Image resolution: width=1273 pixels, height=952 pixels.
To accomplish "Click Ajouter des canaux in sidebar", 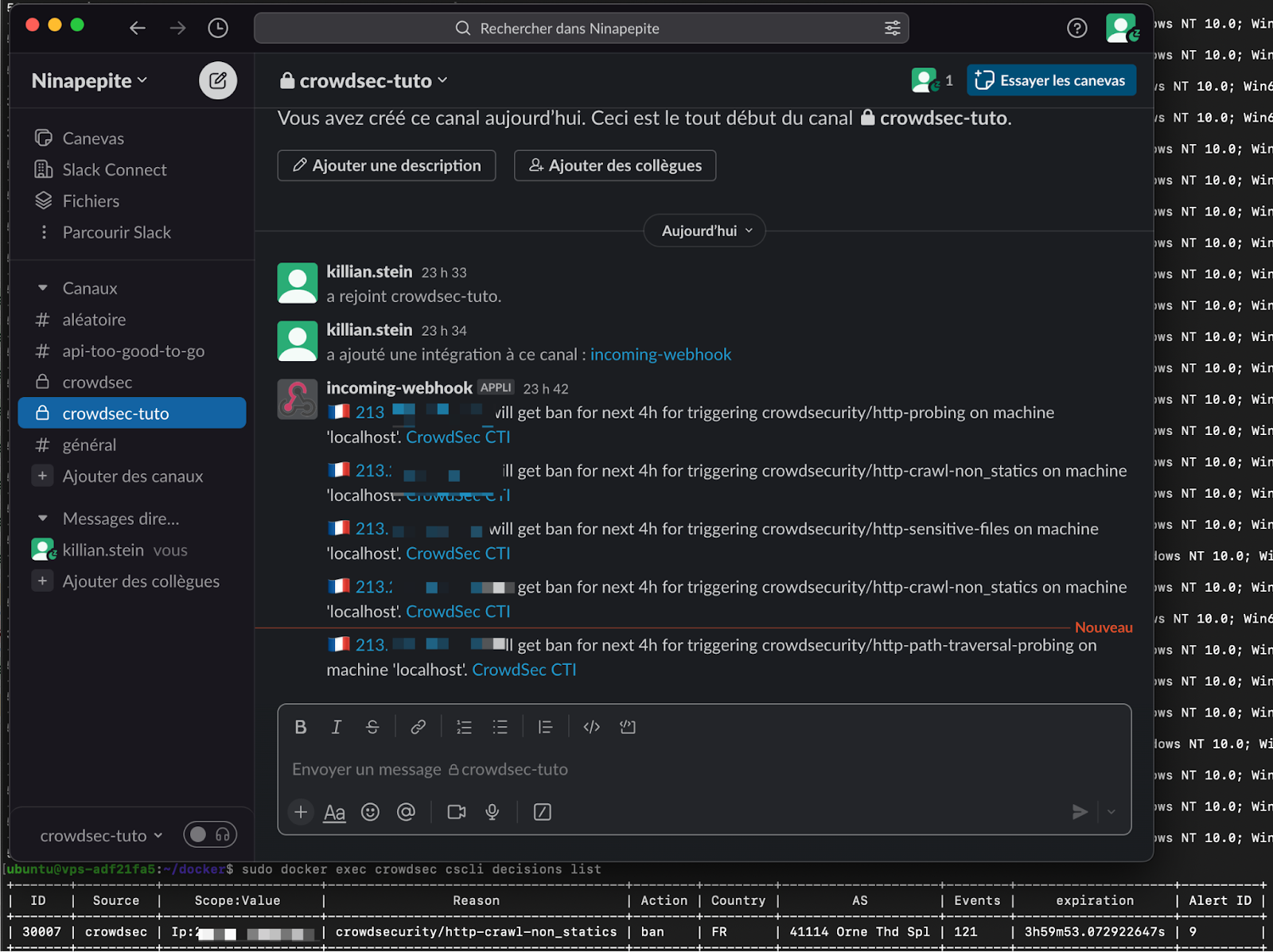I will pos(132,476).
